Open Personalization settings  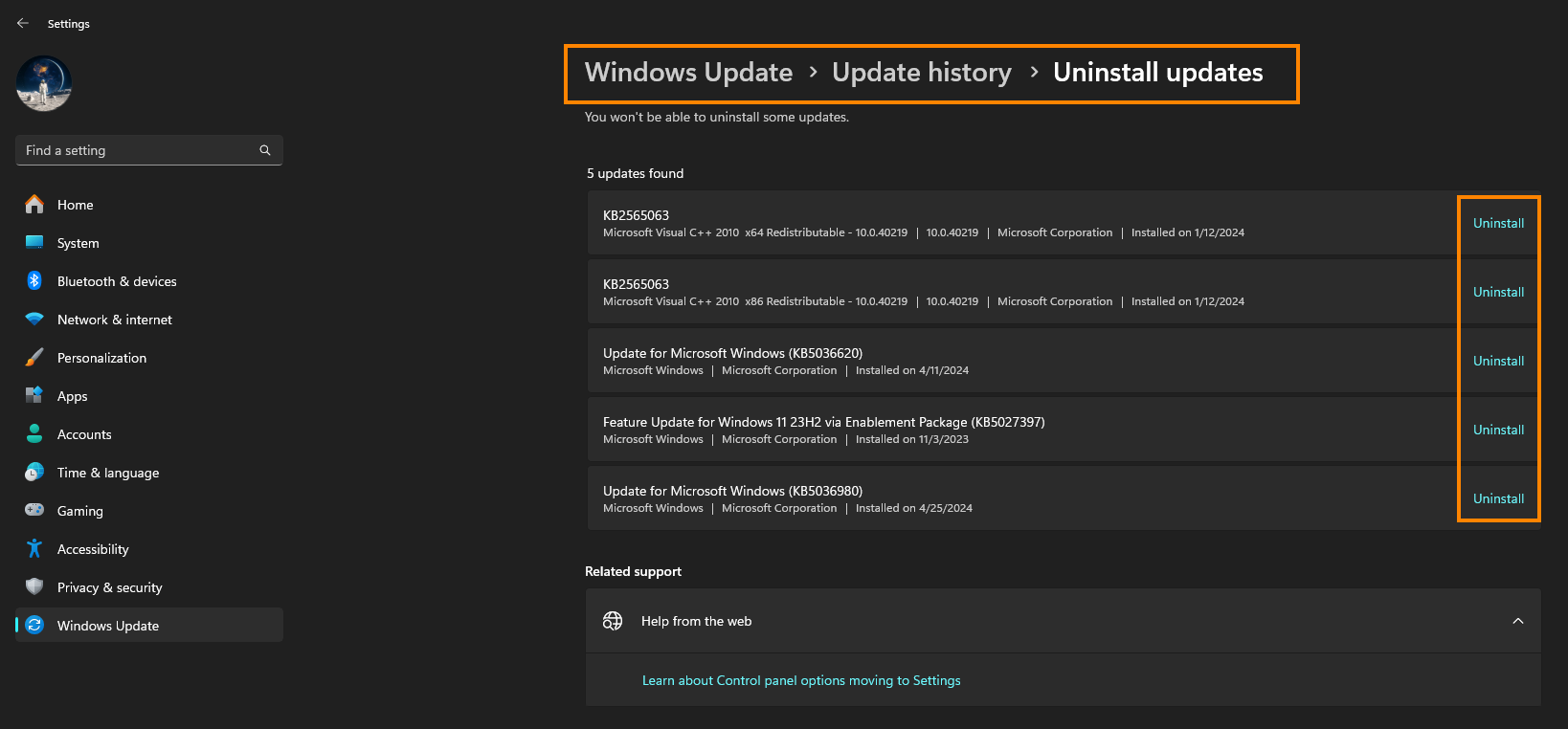[x=102, y=358]
